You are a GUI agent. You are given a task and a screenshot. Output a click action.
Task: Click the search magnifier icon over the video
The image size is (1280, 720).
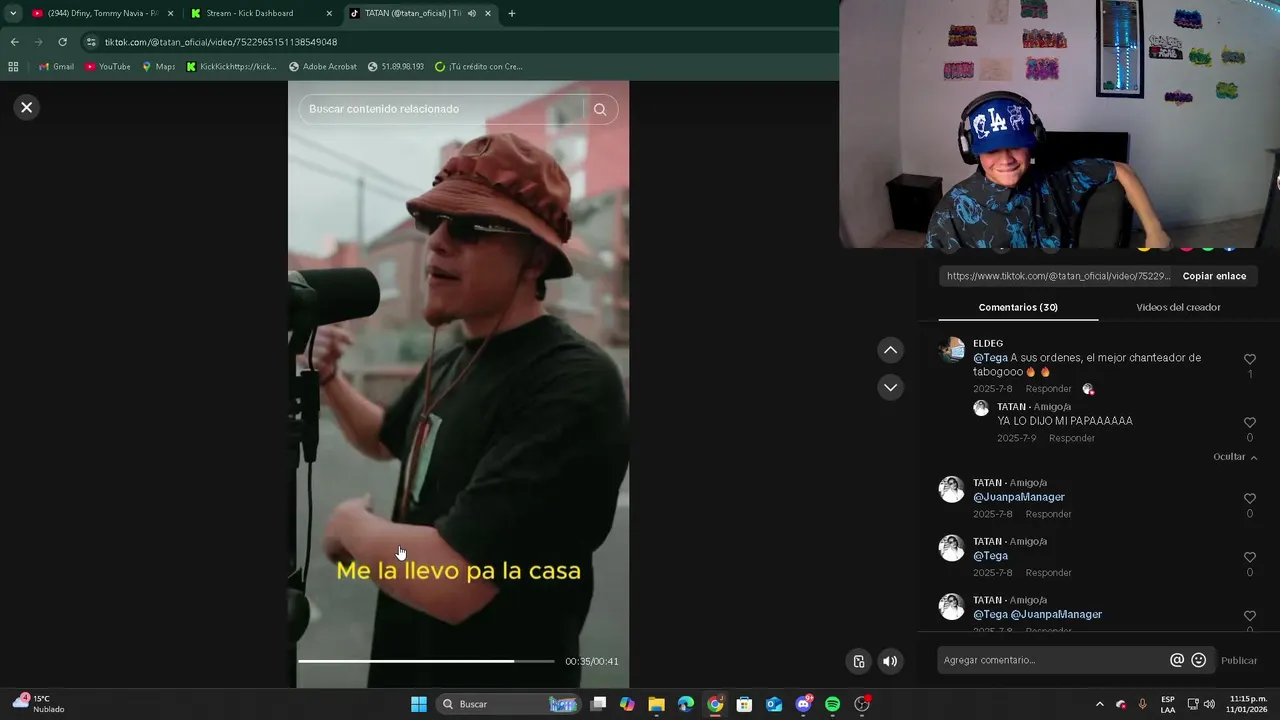pyautogui.click(x=600, y=109)
